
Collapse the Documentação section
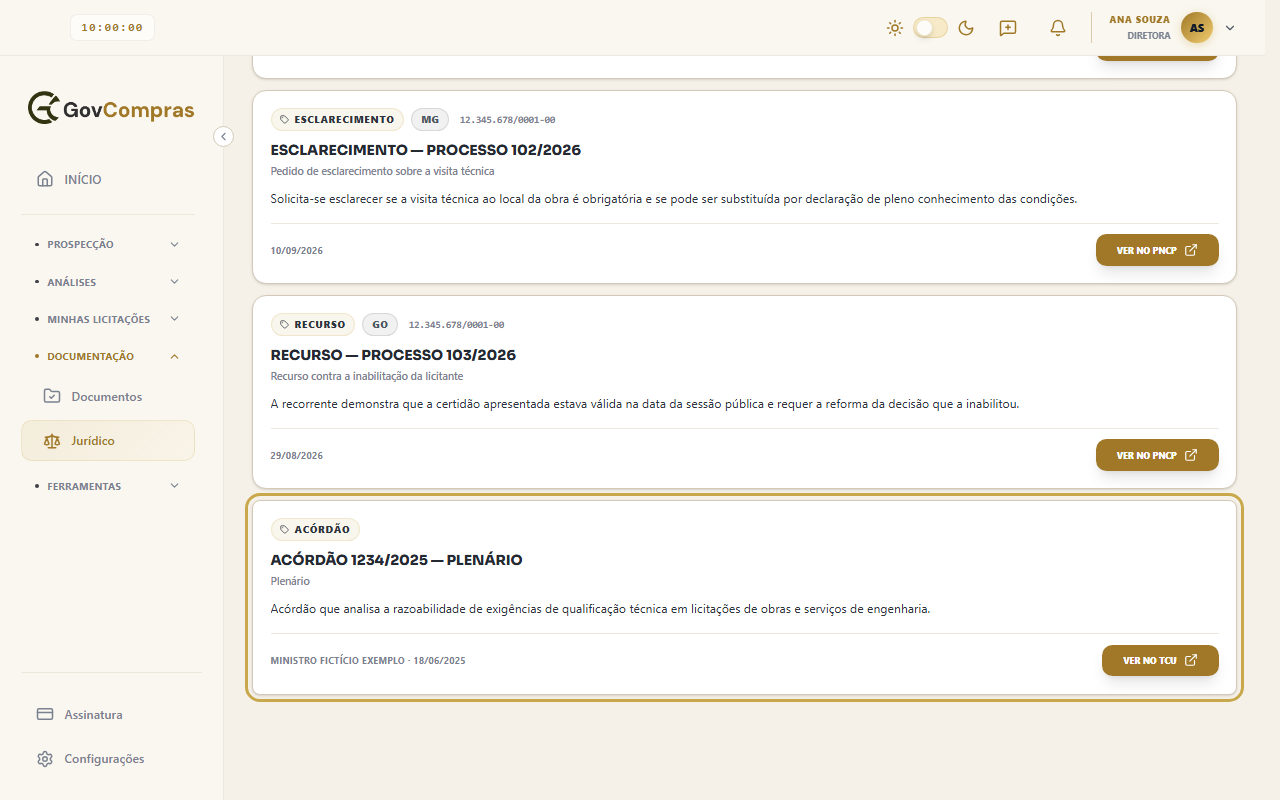(107, 356)
